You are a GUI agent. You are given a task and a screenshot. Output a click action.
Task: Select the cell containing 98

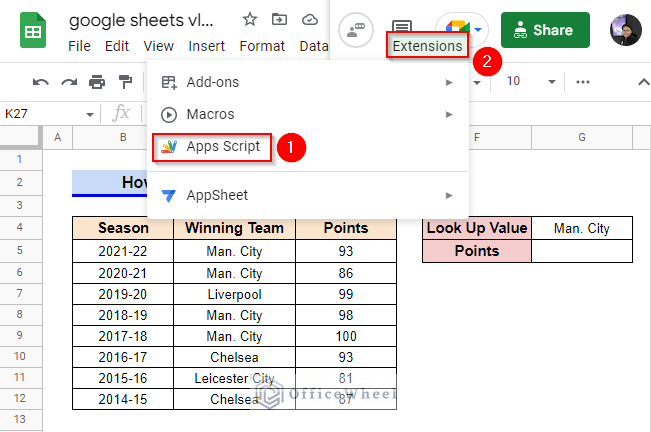346,315
